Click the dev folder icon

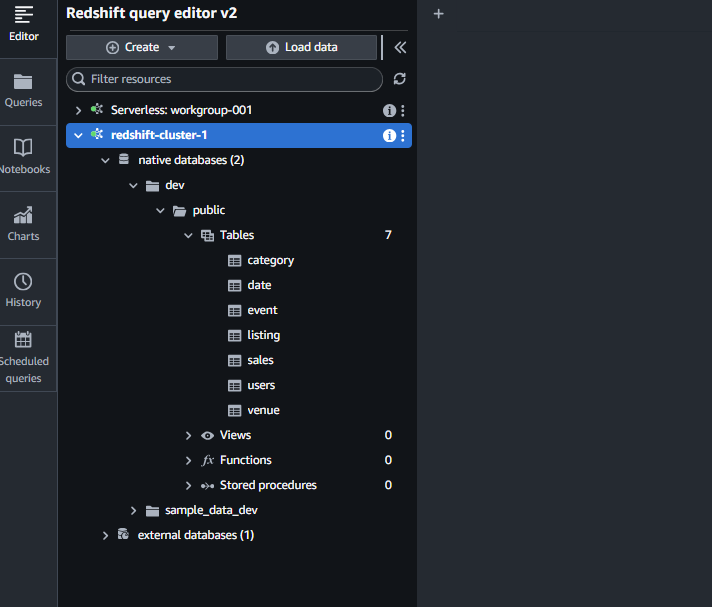pyautogui.click(x=152, y=186)
